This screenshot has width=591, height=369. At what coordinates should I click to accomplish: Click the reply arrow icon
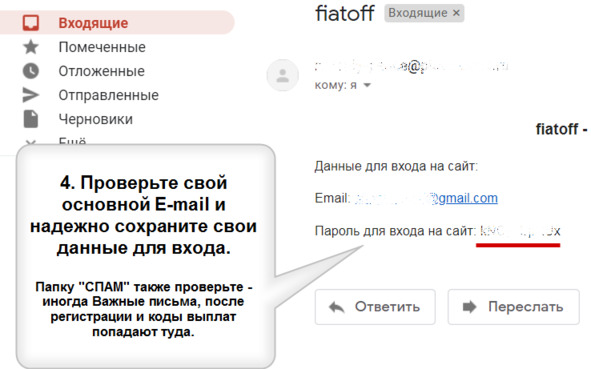click(x=337, y=307)
